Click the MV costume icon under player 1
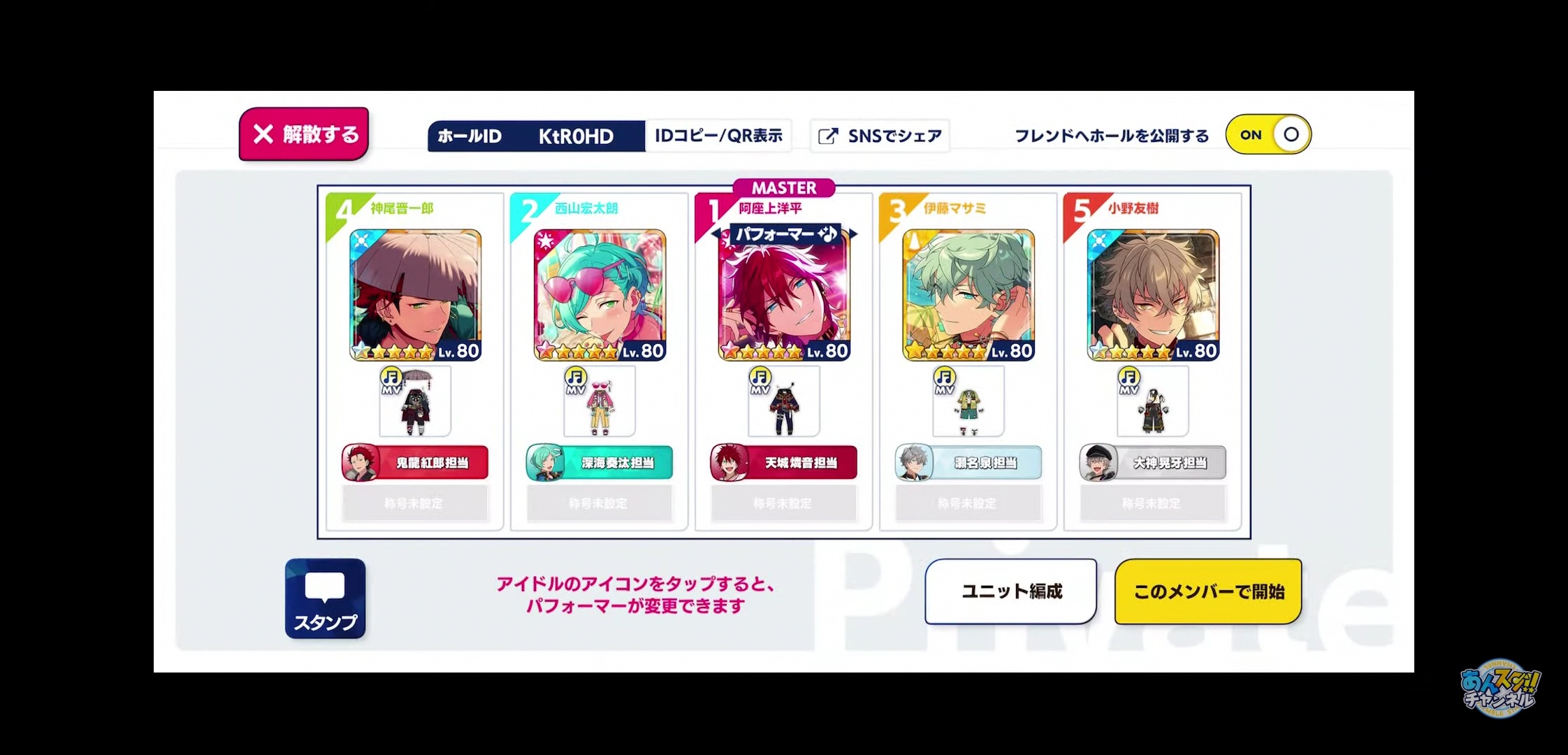The image size is (1568, 755). [x=784, y=401]
